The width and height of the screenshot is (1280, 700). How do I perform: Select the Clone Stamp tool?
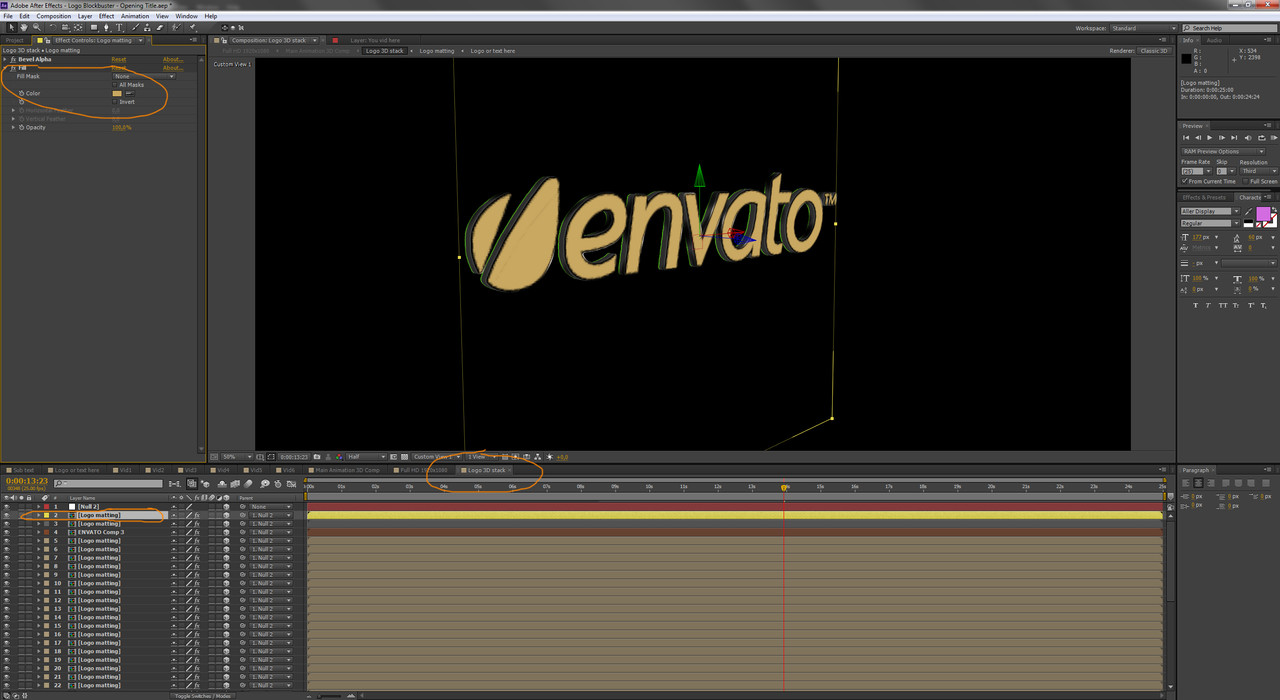147,27
